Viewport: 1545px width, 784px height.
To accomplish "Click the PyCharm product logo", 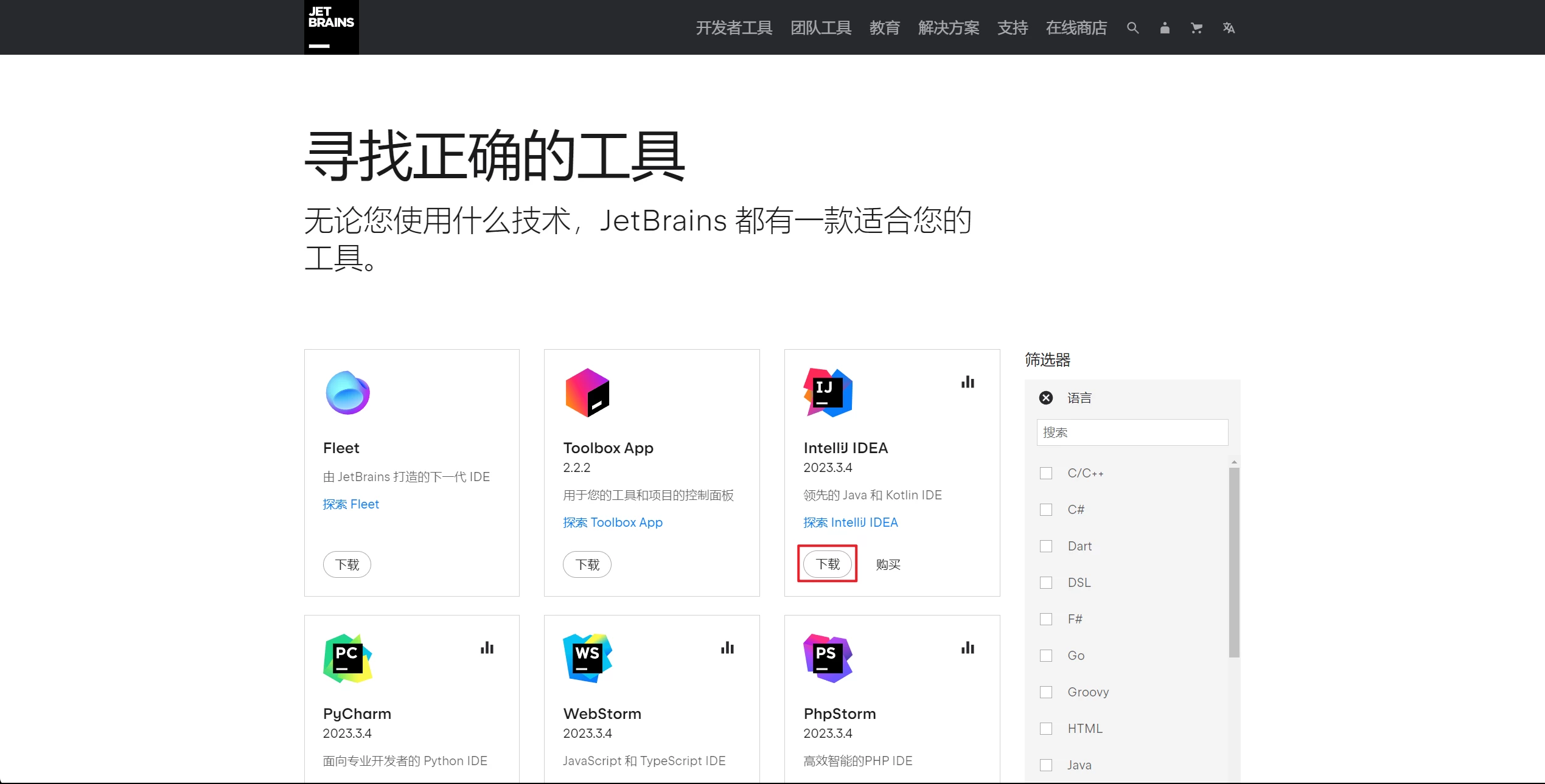I will click(347, 658).
